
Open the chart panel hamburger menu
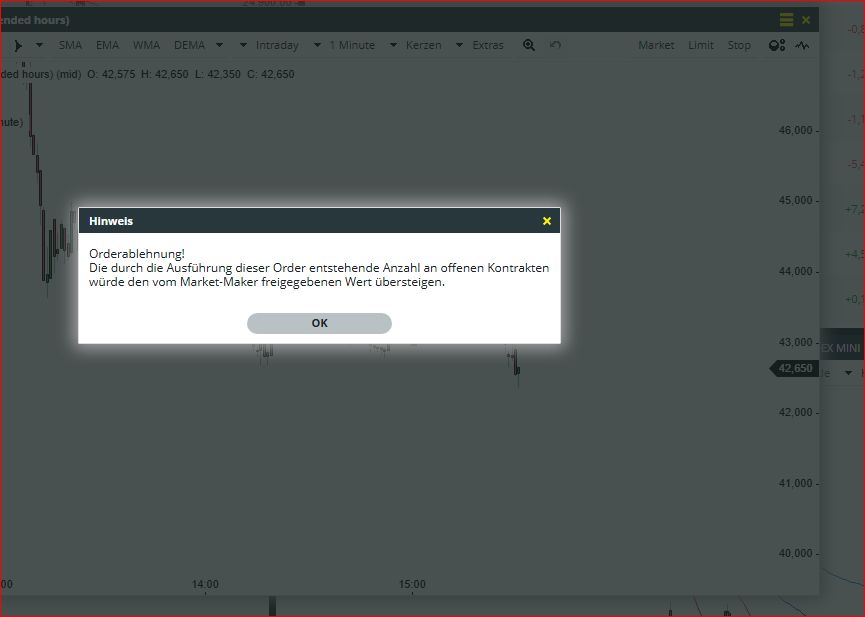click(x=786, y=20)
